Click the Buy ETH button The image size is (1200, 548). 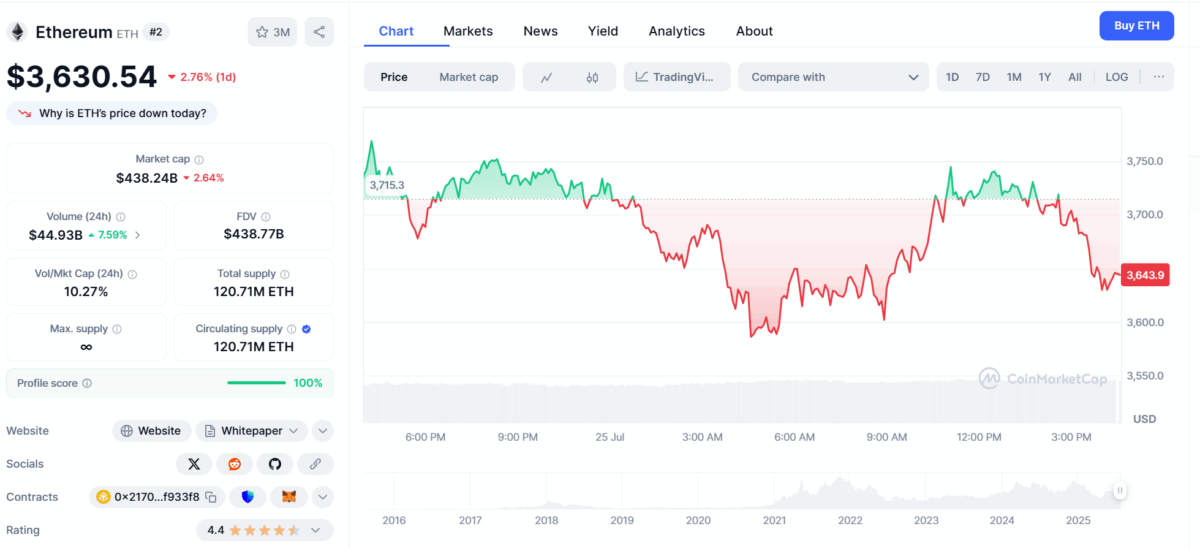(1137, 26)
